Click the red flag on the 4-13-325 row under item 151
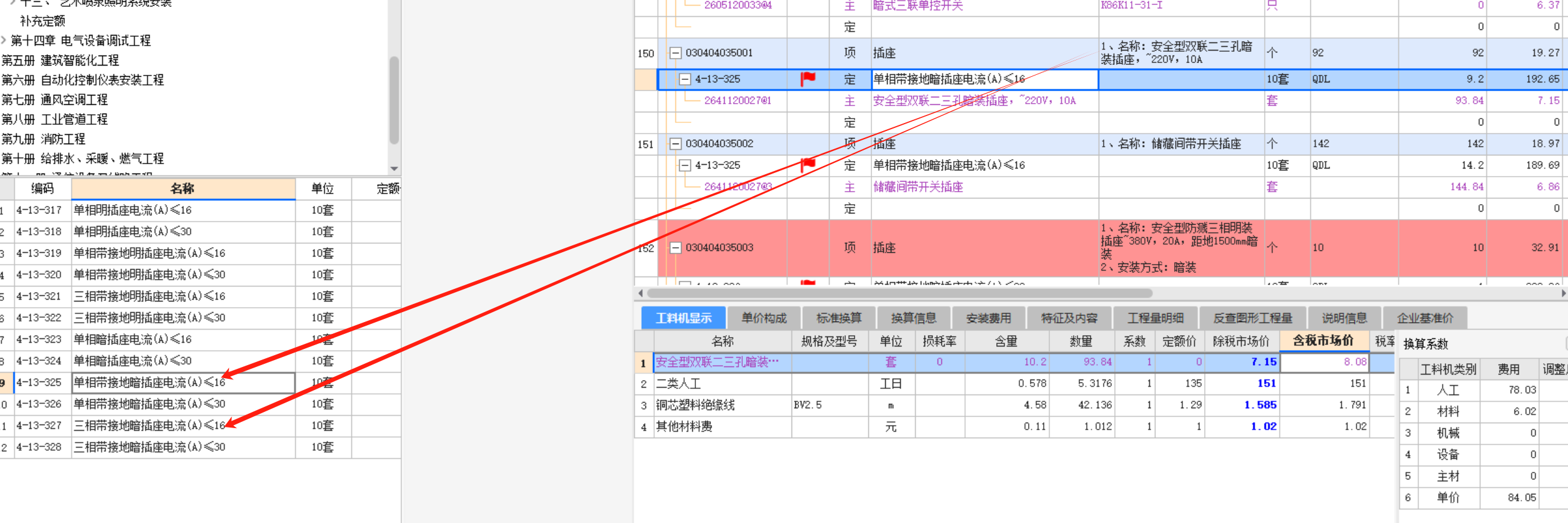 (x=808, y=165)
